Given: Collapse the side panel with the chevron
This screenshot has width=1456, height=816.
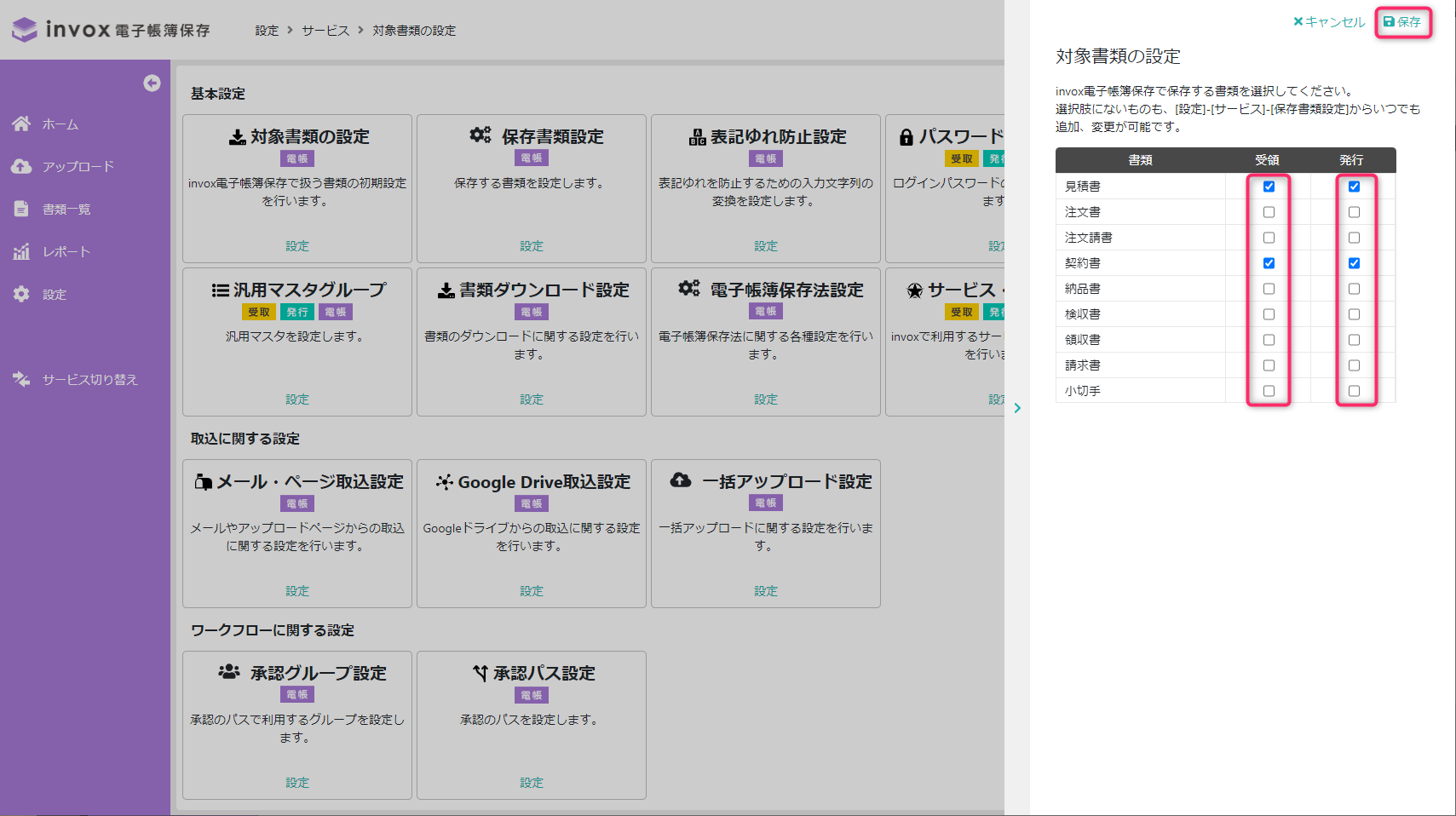Looking at the screenshot, I should click(1017, 408).
